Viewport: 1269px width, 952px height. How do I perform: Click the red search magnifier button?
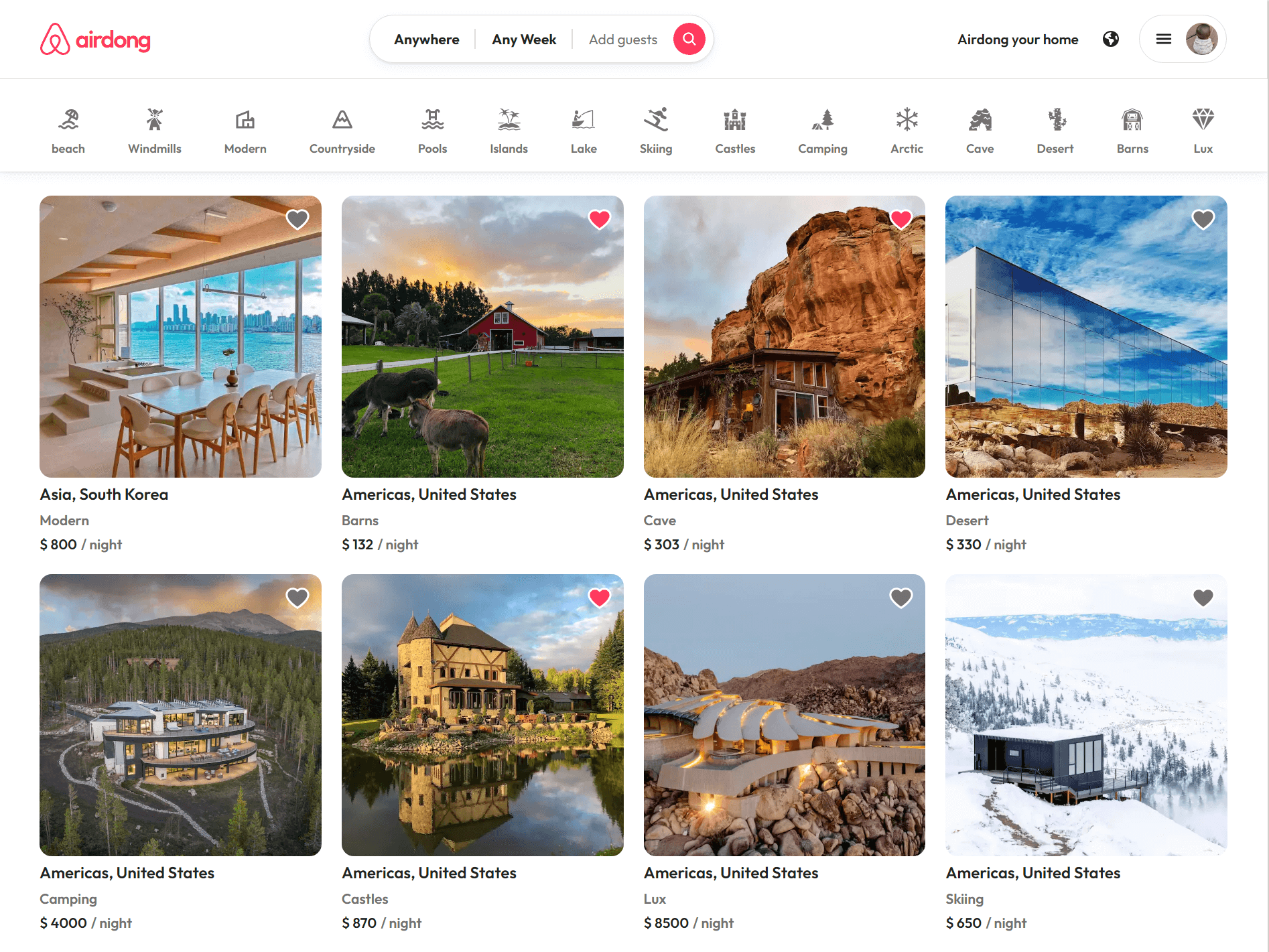pos(689,39)
